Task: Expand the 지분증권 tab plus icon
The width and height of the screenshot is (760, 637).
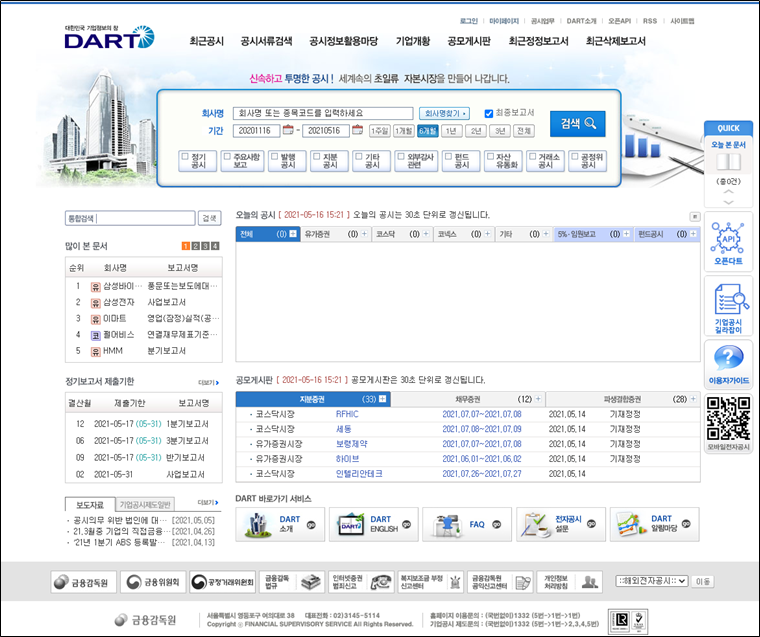Action: click(382, 398)
